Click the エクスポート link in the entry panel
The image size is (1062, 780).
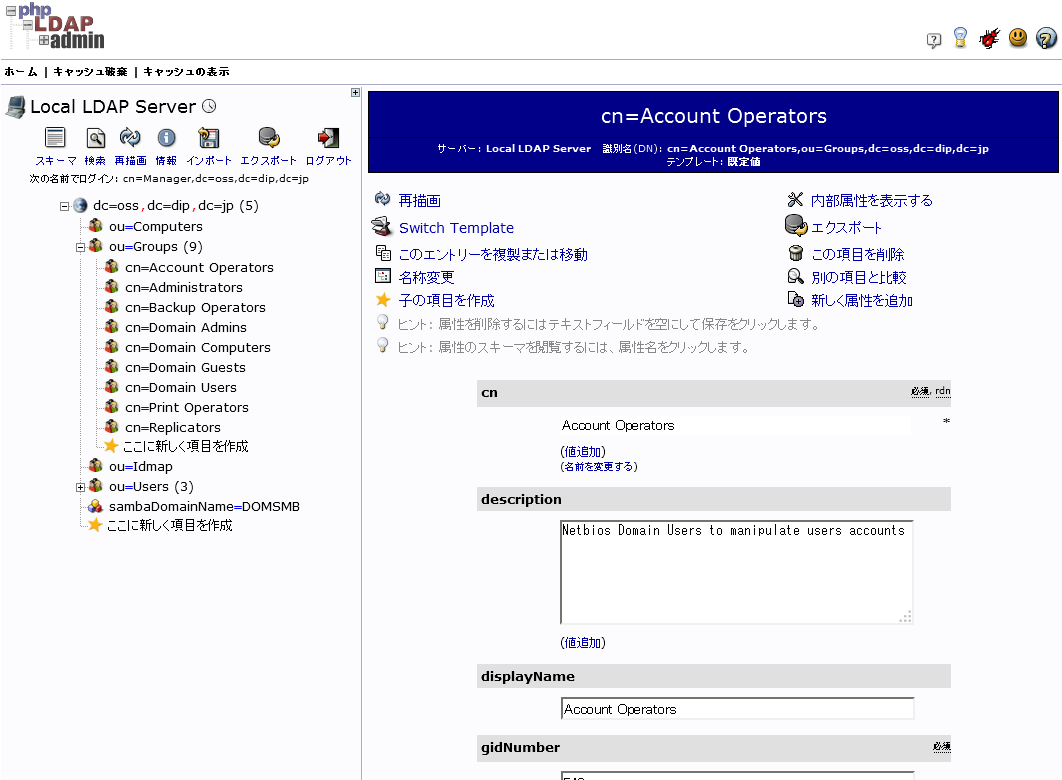coord(847,228)
